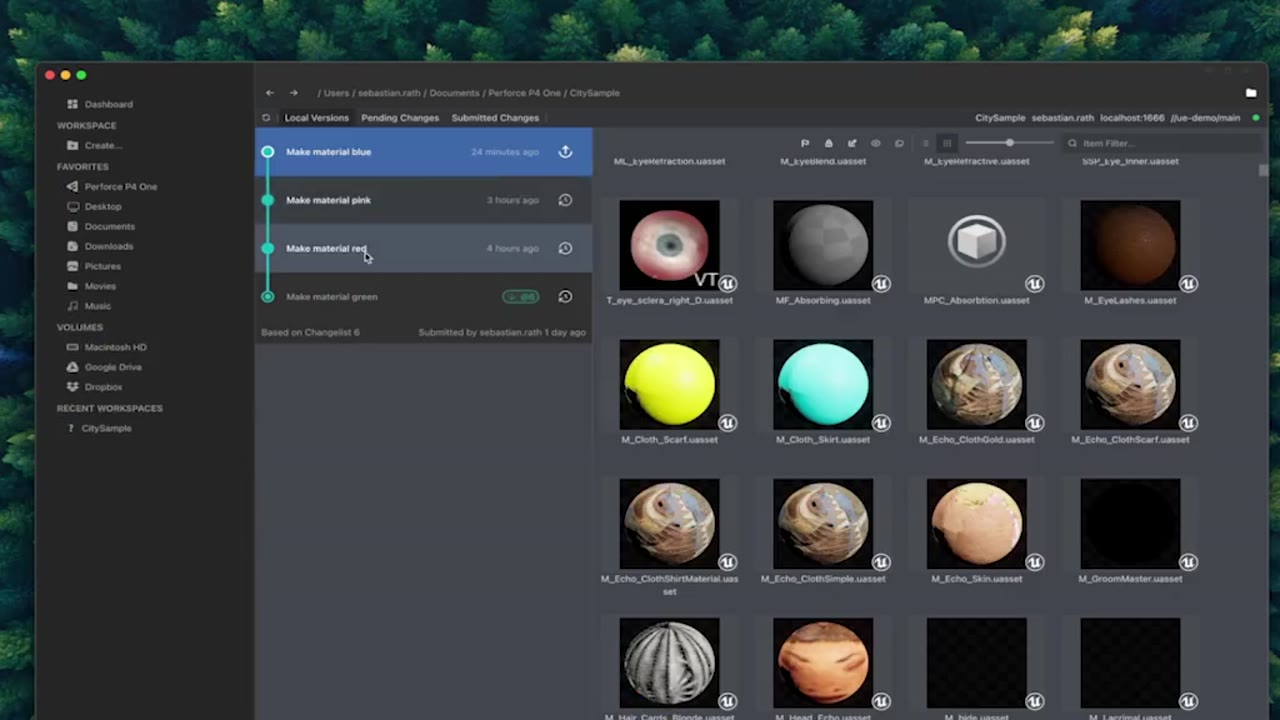Select the Make material red version
Screen dimensions: 1280x720
click(424, 248)
